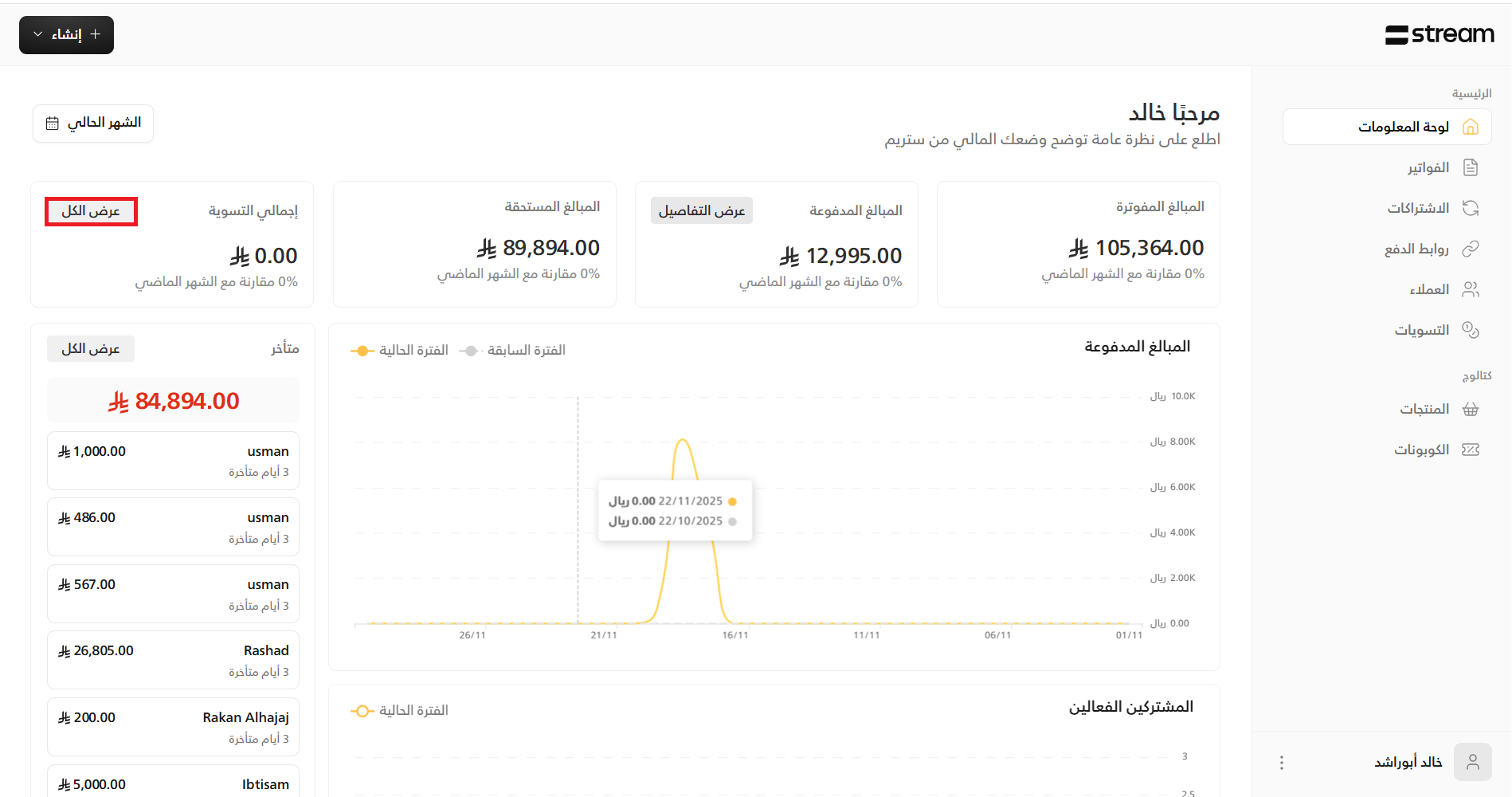This screenshot has width=1512, height=797.
Task: Click the dashboard home icon in sidebar
Action: 1471,127
